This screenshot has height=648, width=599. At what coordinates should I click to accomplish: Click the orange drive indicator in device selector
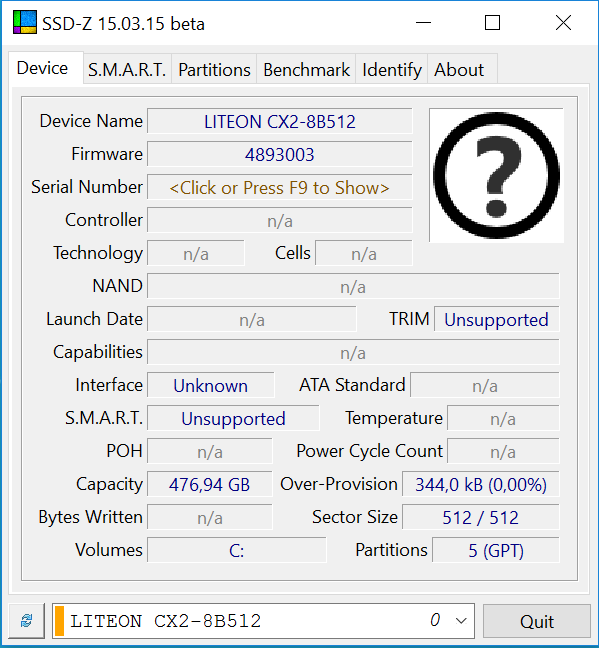click(60, 621)
